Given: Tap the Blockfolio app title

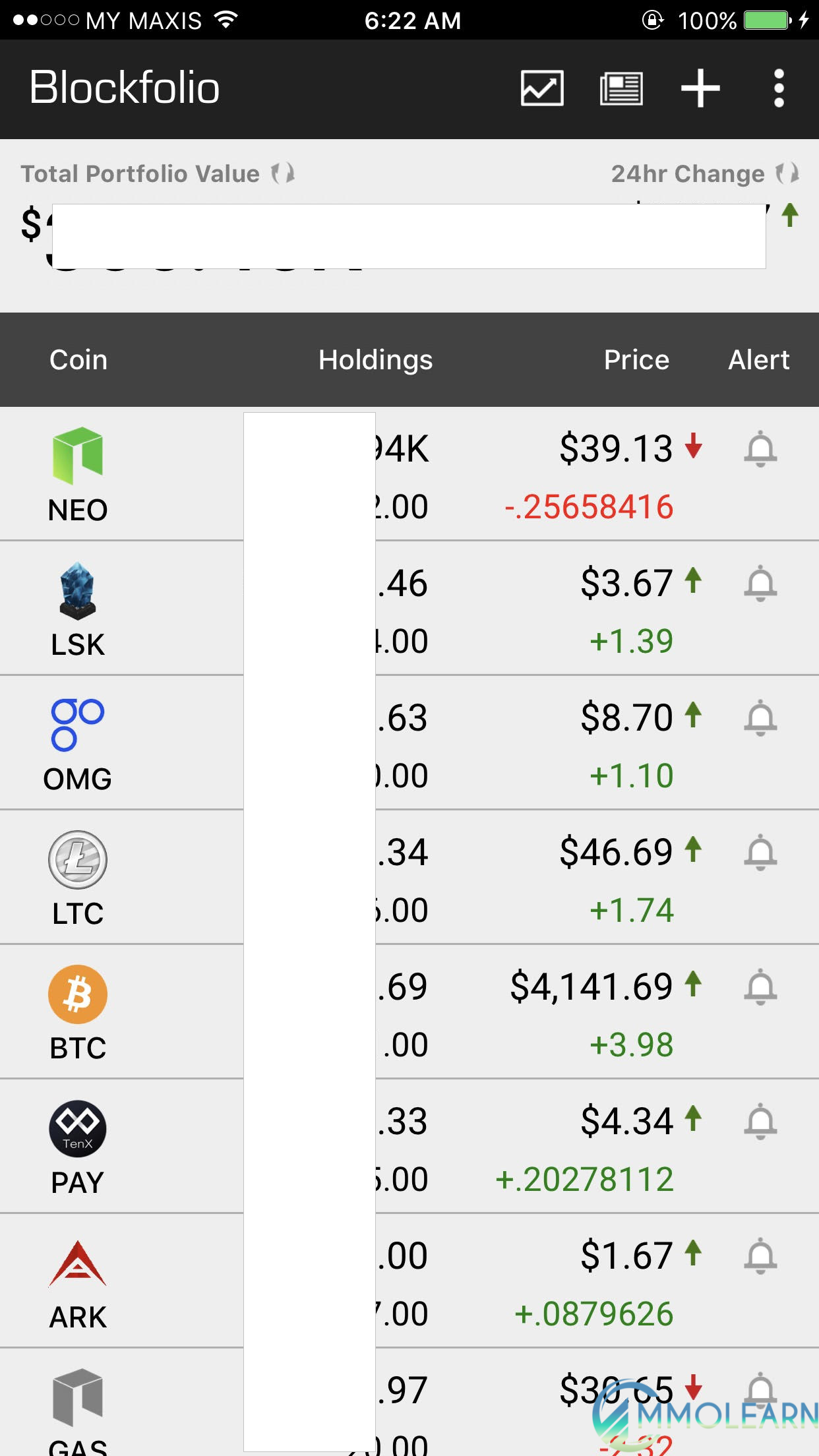Looking at the screenshot, I should [x=125, y=88].
